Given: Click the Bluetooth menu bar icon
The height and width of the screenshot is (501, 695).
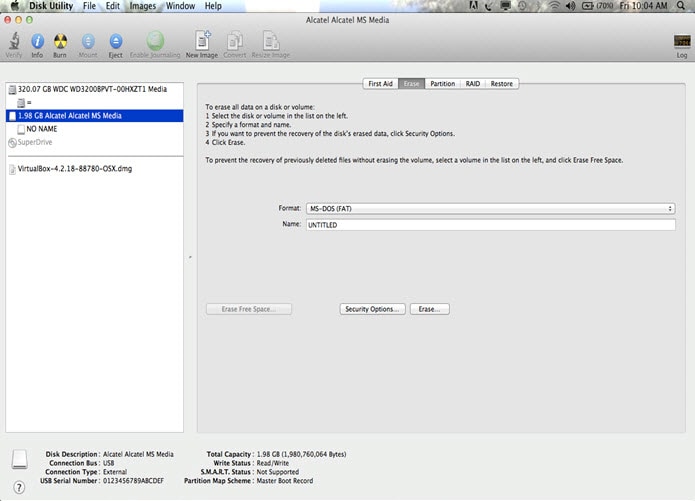Looking at the screenshot, I should (538, 6).
